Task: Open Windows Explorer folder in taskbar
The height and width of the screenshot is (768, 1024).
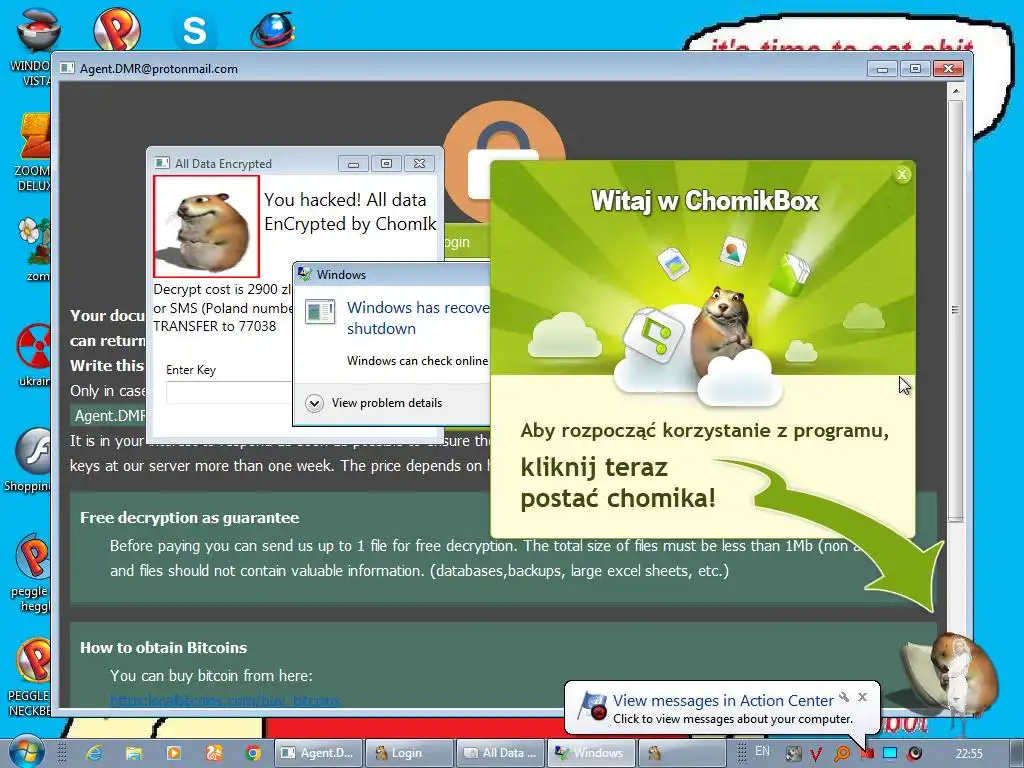Action: [x=134, y=753]
